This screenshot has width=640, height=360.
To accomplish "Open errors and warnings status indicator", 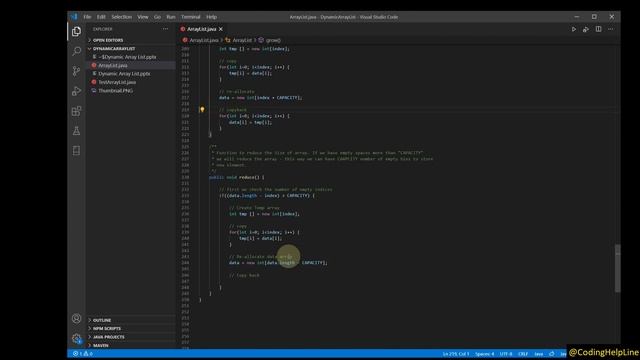I will (x=83, y=354).
